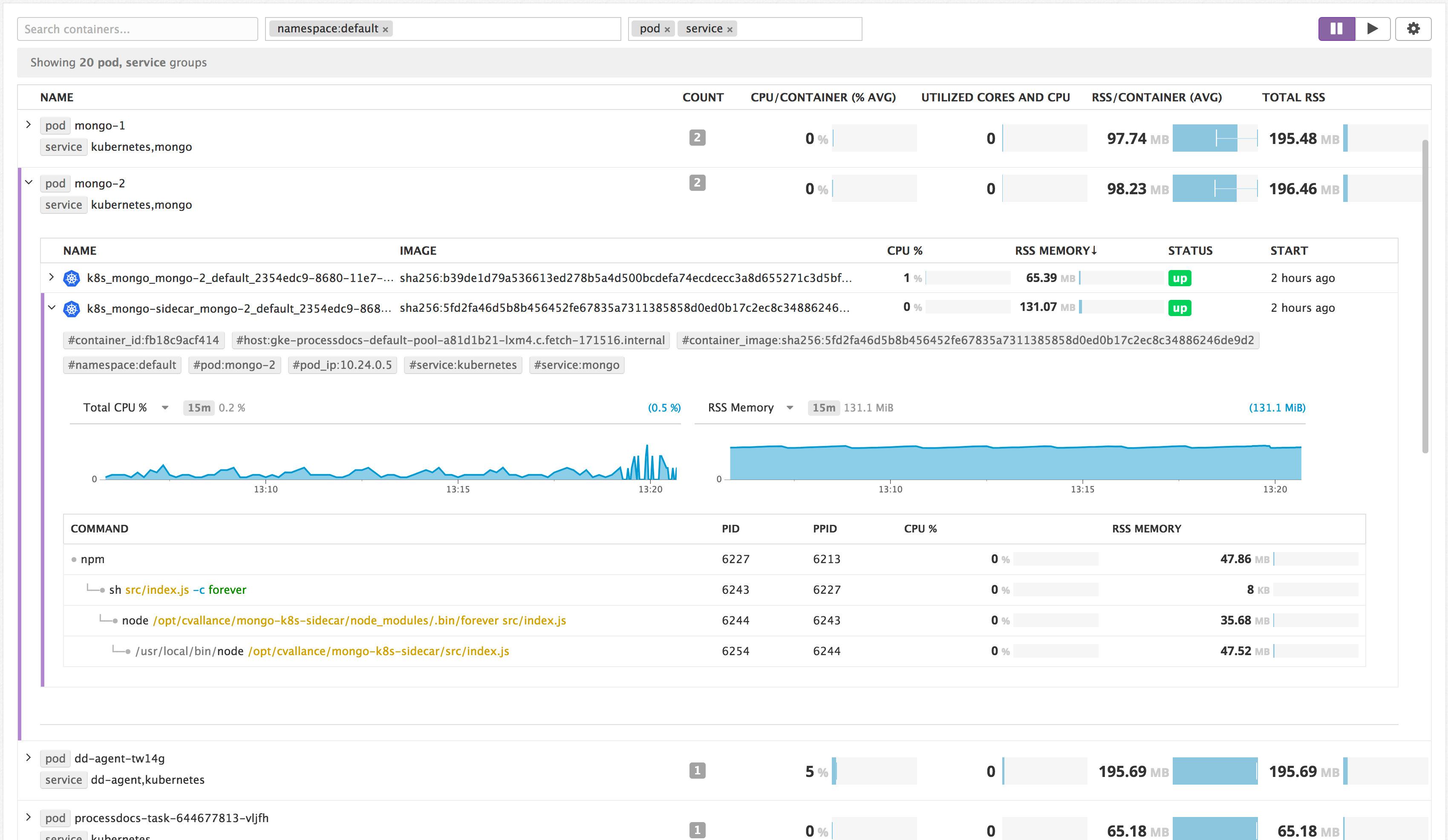The height and width of the screenshot is (840, 1448).
Task: Collapse the mongo-2 pod group
Action: pos(29,182)
